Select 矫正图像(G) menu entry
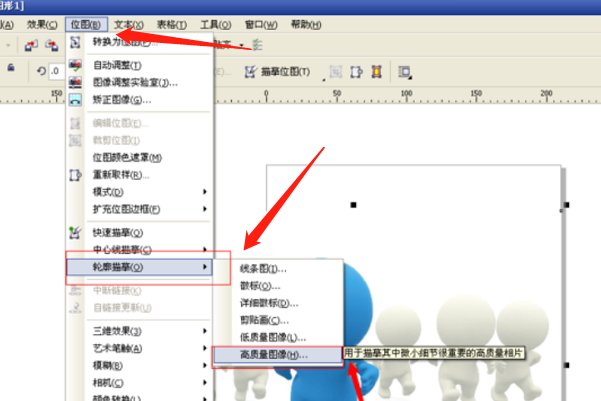Image resolution: width=601 pixels, height=401 pixels. (140, 100)
